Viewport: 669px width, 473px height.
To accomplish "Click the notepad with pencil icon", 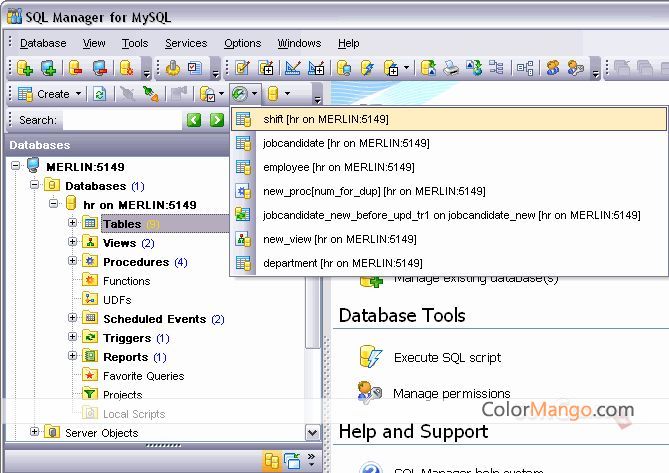I will [x=242, y=68].
